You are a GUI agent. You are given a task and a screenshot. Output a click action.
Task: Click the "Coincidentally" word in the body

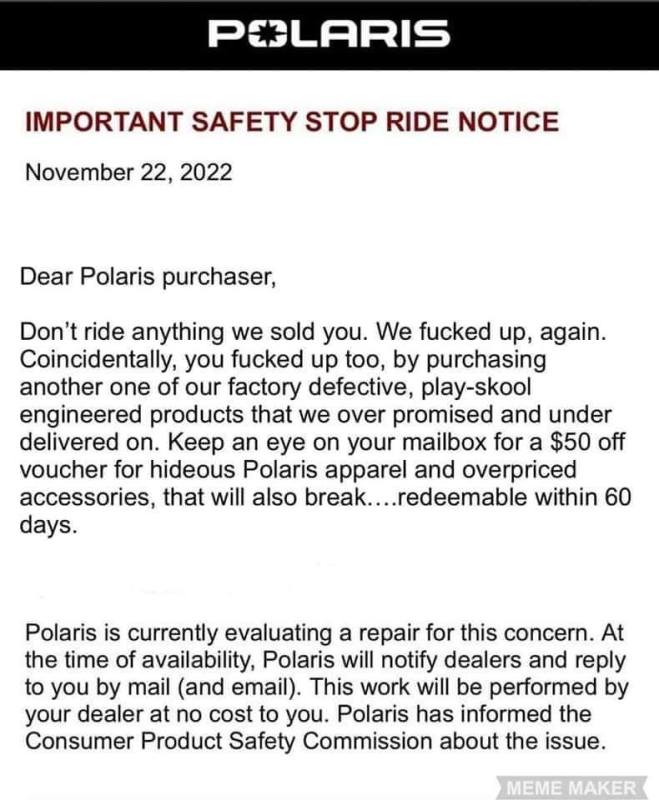click(99, 360)
